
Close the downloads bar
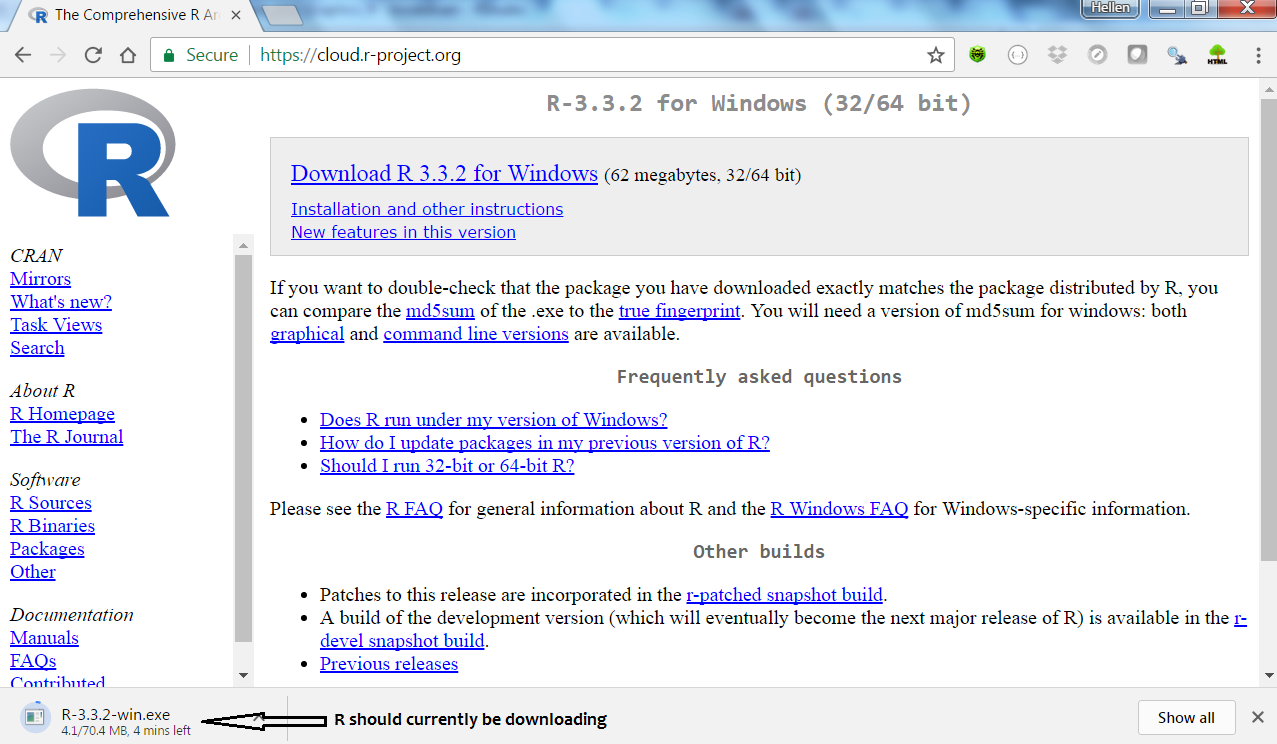pos(1258,717)
